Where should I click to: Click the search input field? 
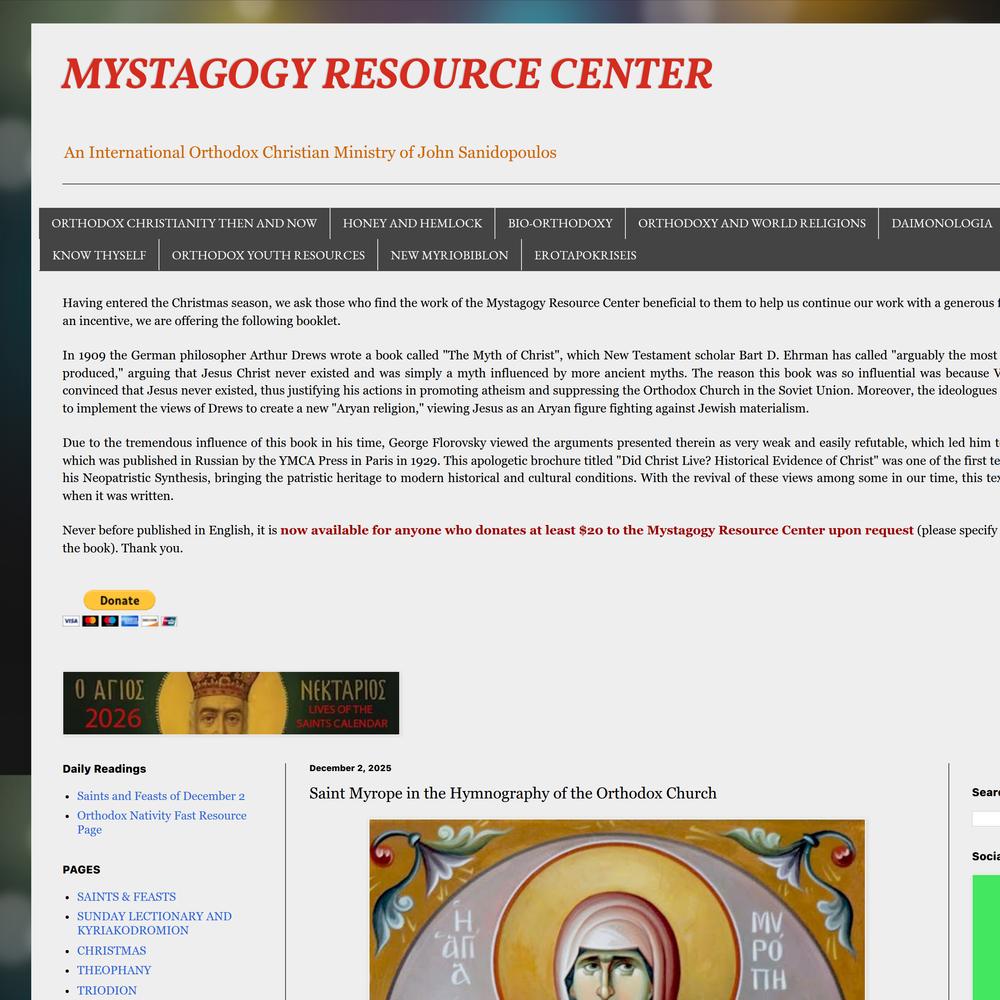[986, 818]
